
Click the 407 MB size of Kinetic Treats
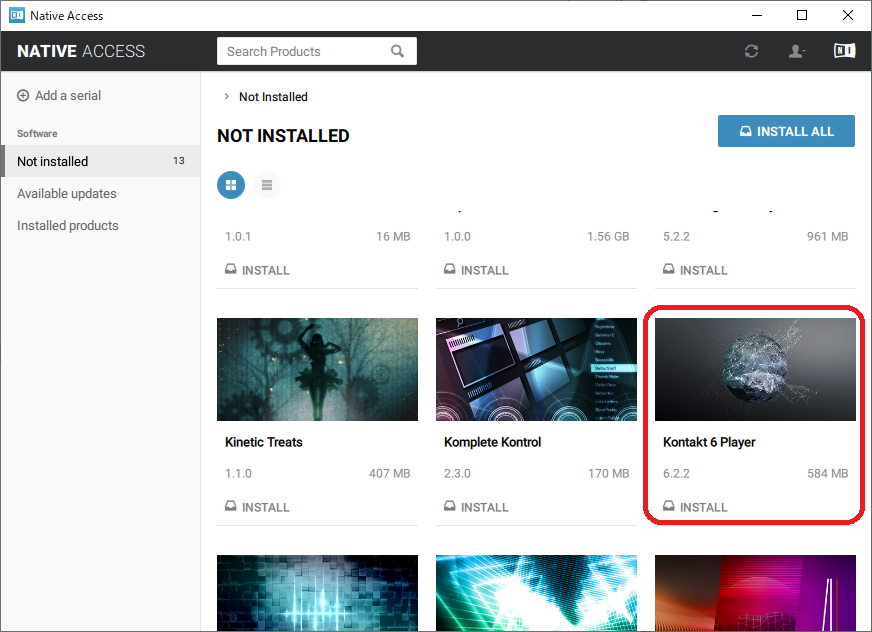pyautogui.click(x=389, y=473)
